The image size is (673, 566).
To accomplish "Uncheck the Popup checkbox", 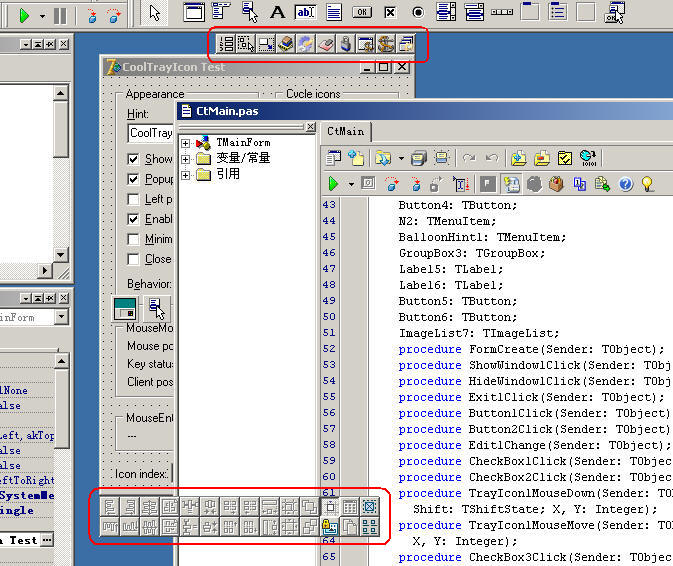I will pyautogui.click(x=134, y=179).
